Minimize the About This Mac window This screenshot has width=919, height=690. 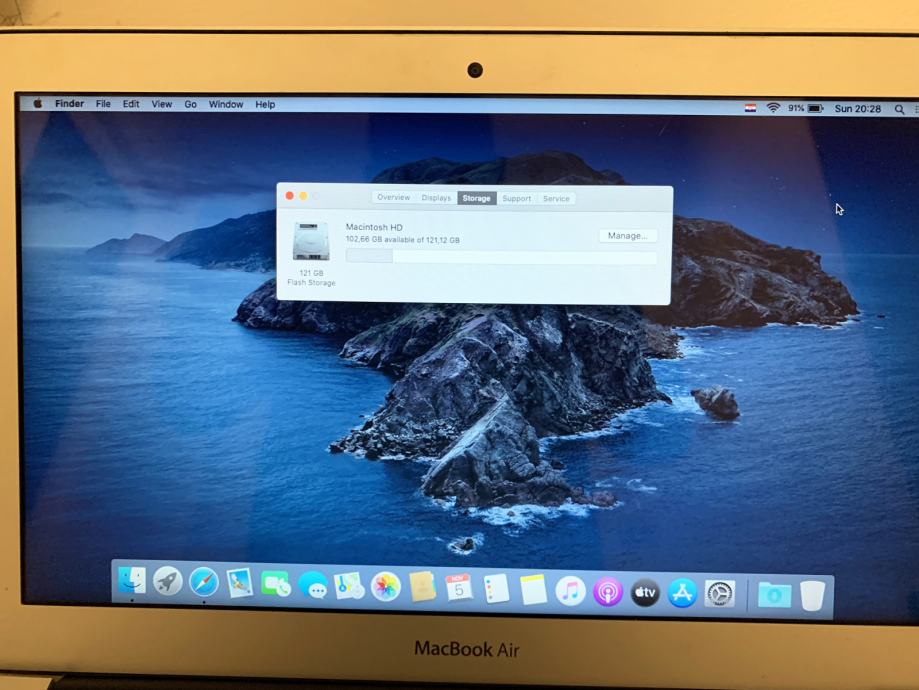pyautogui.click(x=303, y=196)
